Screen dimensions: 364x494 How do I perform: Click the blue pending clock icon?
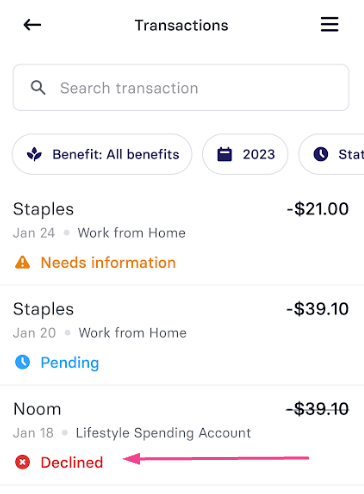(x=23, y=362)
